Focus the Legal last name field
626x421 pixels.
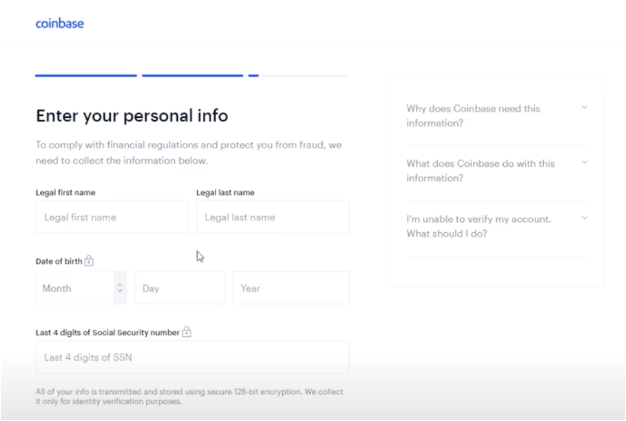pos(273,217)
